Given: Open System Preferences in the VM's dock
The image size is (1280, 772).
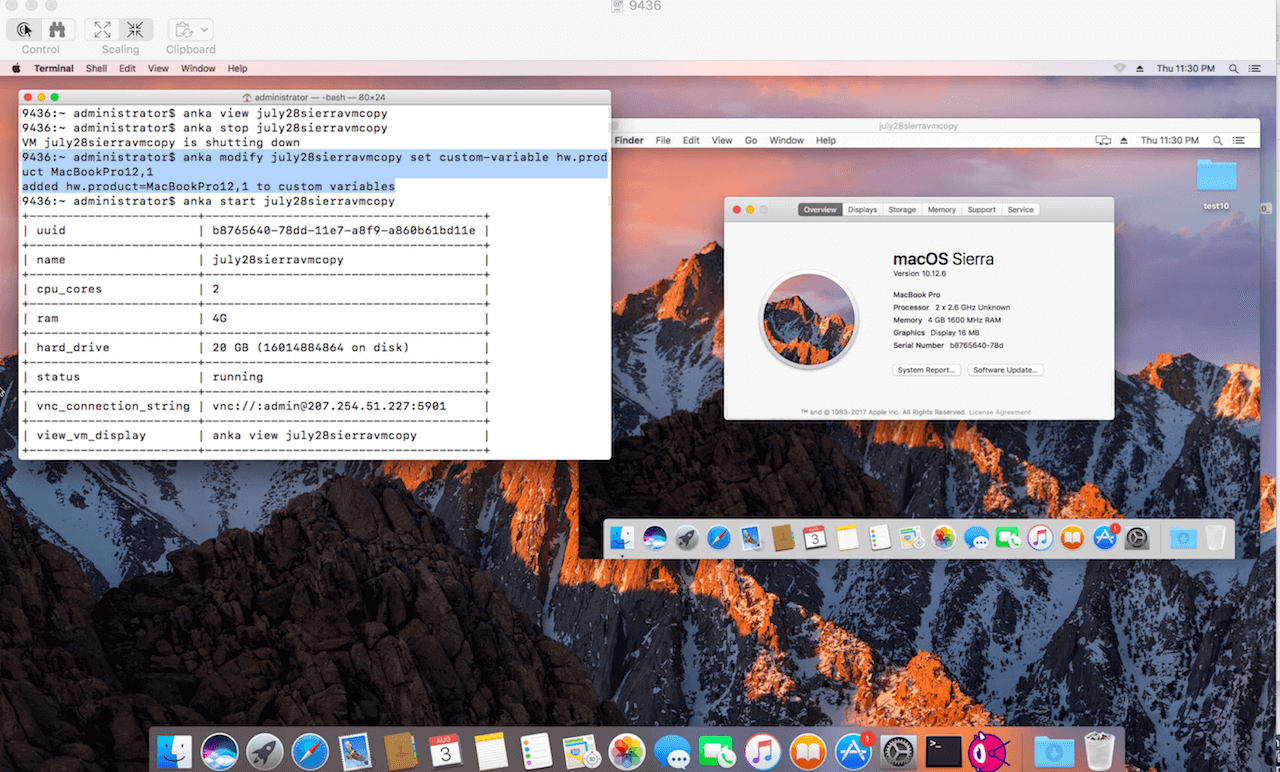Looking at the screenshot, I should click(1137, 538).
